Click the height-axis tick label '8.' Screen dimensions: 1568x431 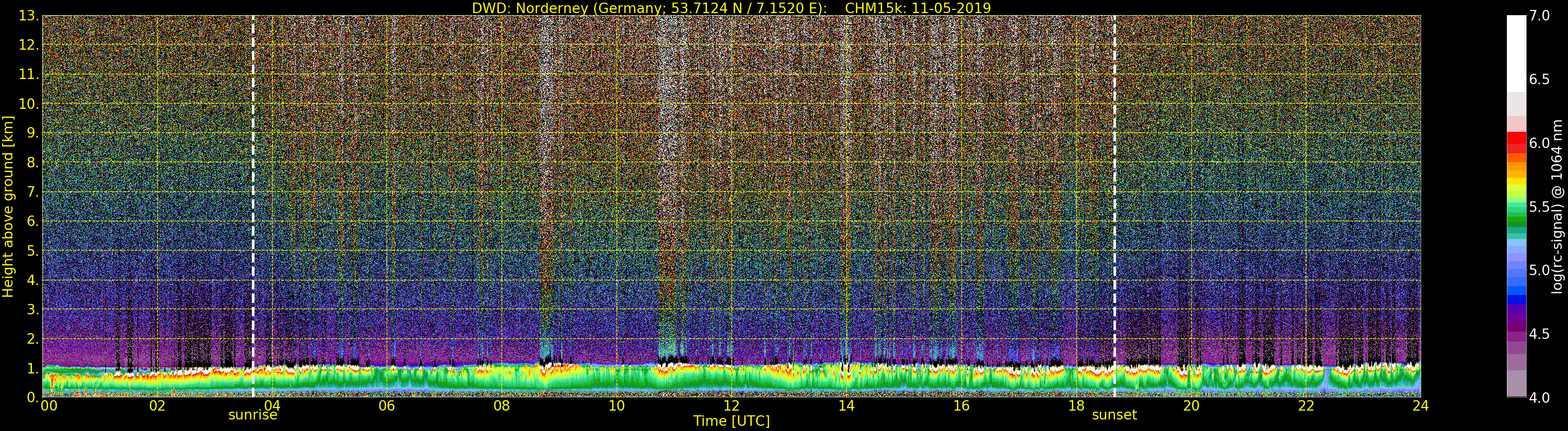pos(32,163)
